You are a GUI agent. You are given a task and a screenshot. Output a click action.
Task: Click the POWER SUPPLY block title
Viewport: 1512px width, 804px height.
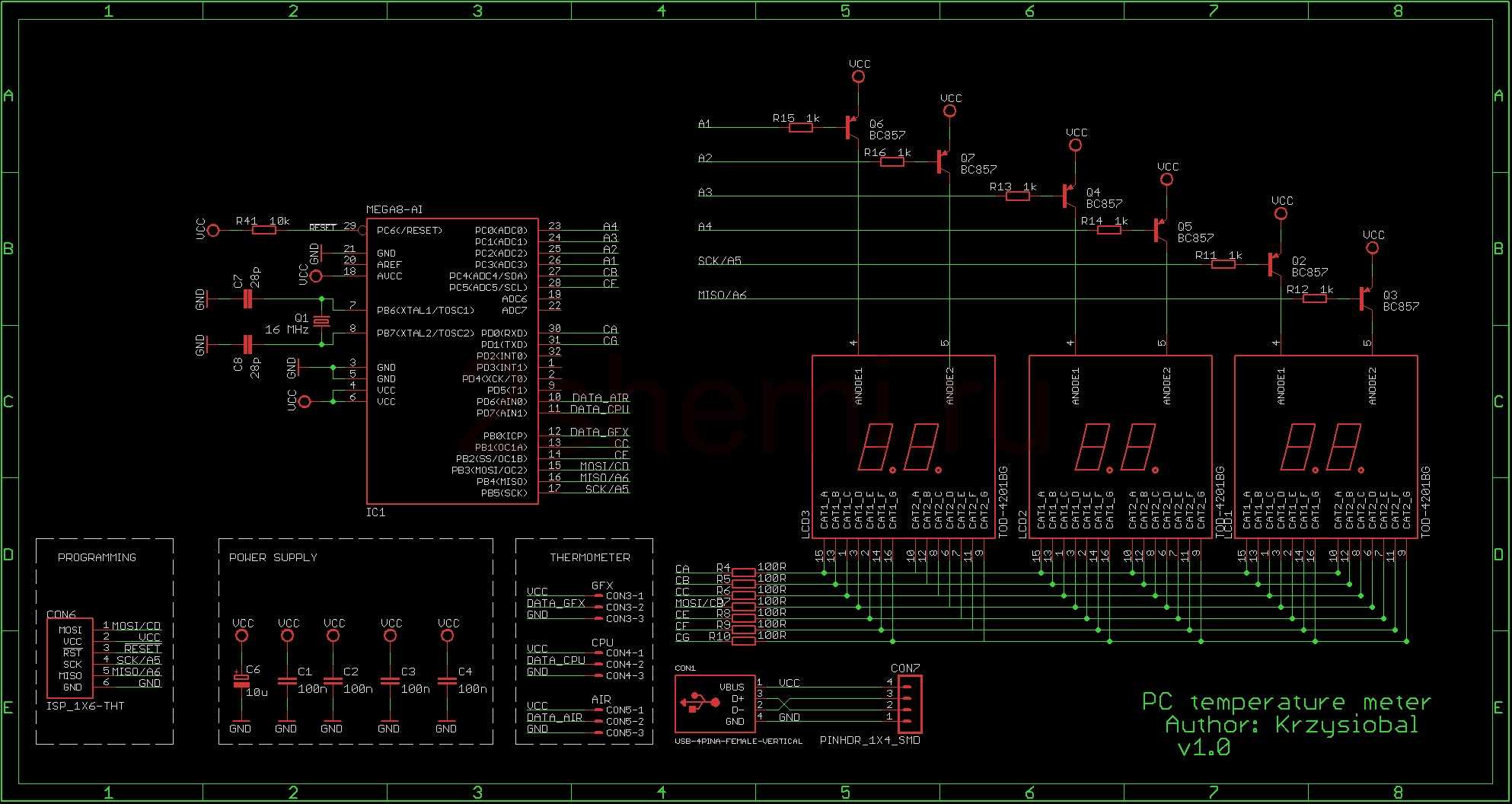point(273,557)
